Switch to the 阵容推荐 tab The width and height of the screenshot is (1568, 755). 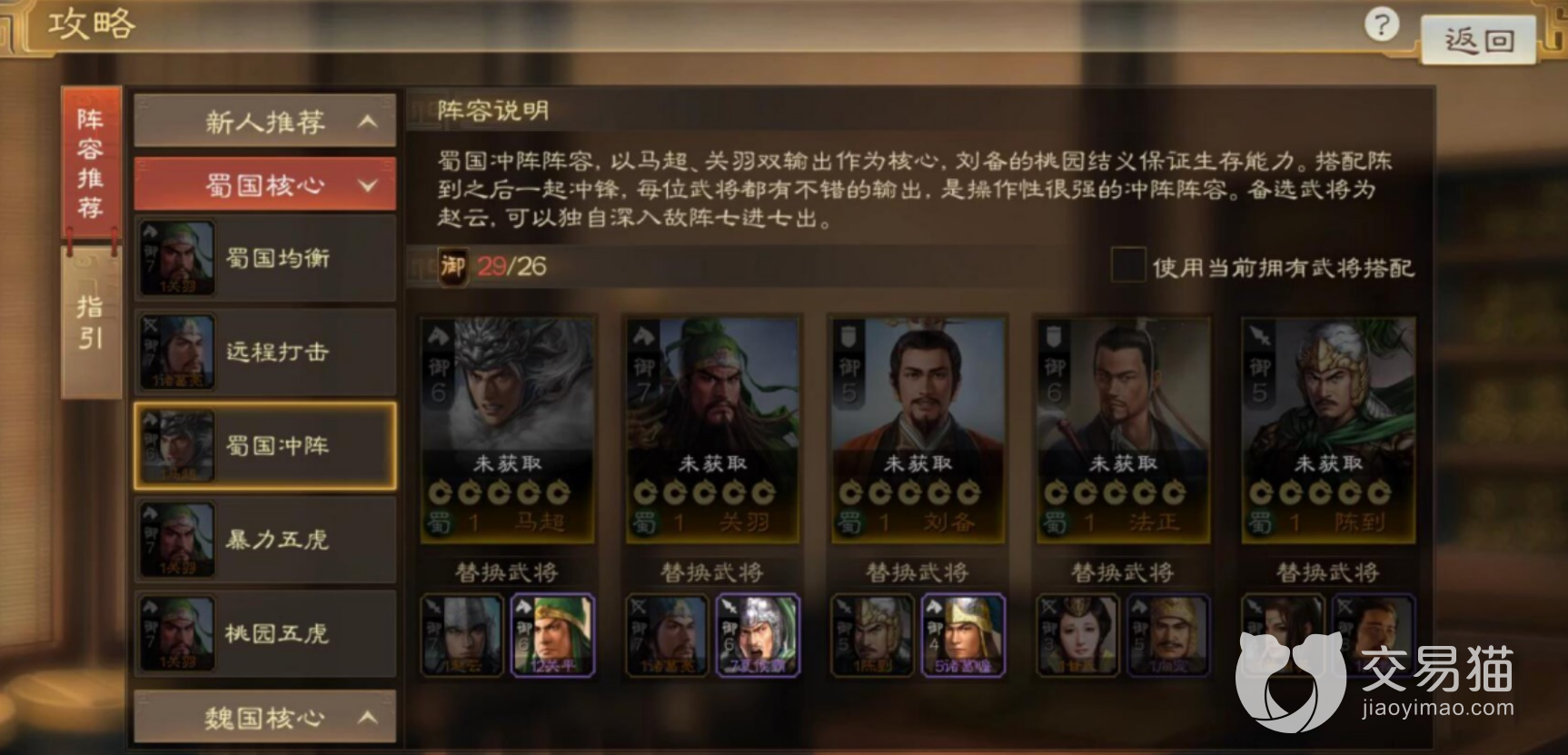point(91,164)
